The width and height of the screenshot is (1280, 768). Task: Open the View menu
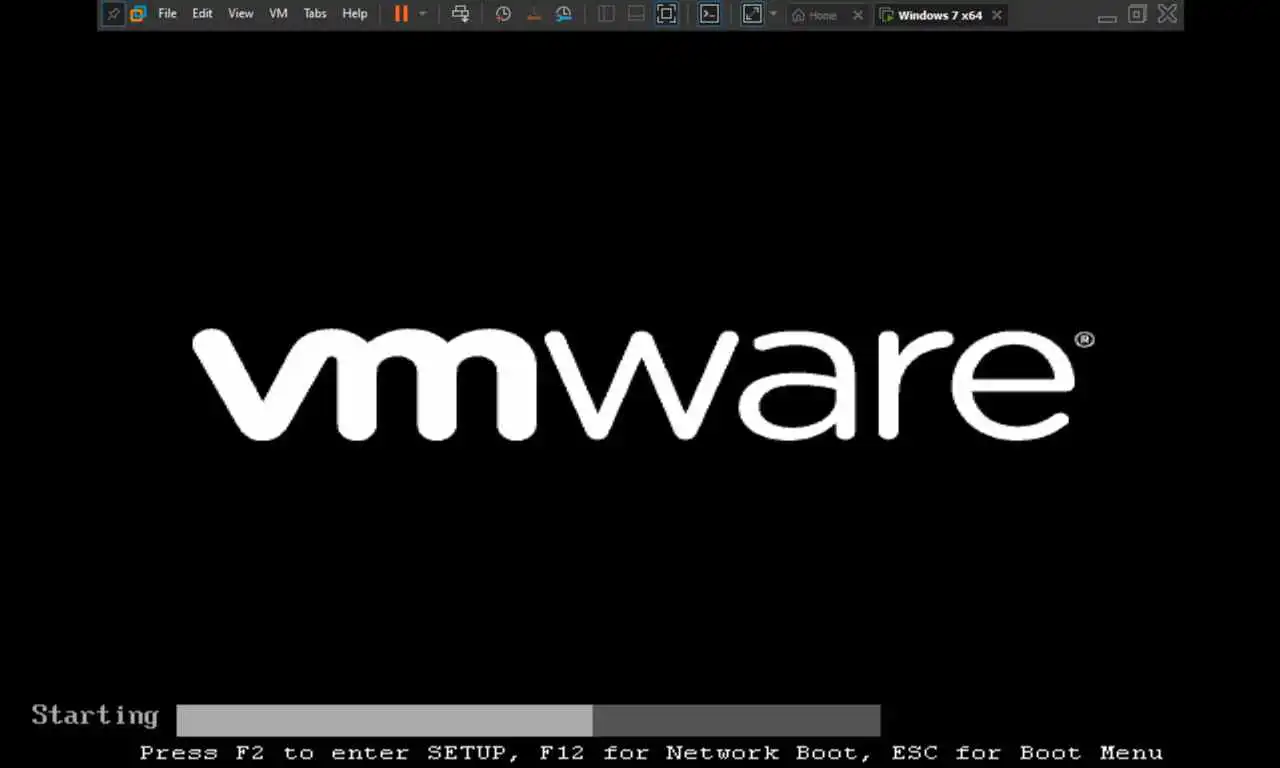coord(240,14)
